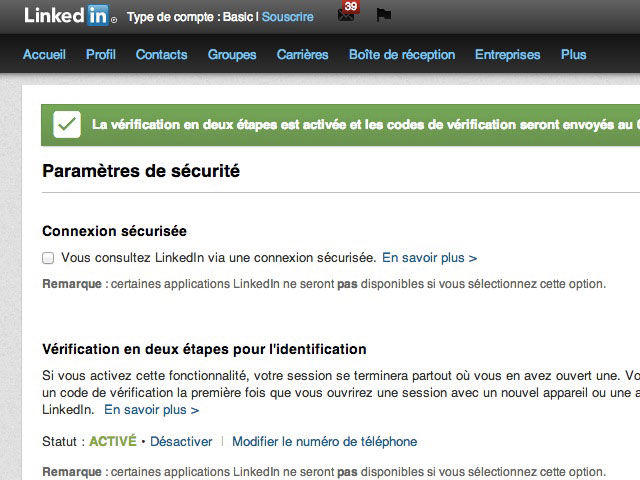The image size is (640, 480).
Task: Open Boîte de réception menu
Action: [402, 55]
